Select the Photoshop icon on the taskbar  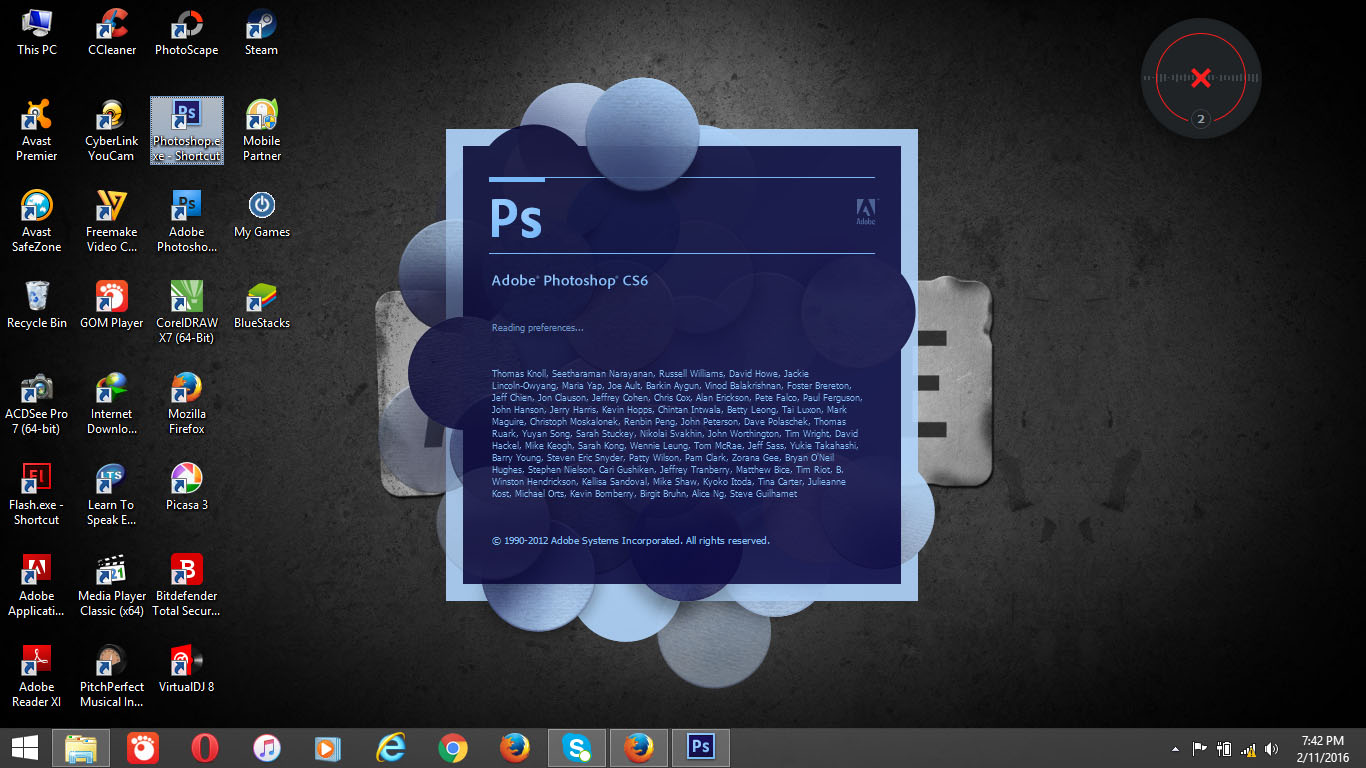(700, 747)
